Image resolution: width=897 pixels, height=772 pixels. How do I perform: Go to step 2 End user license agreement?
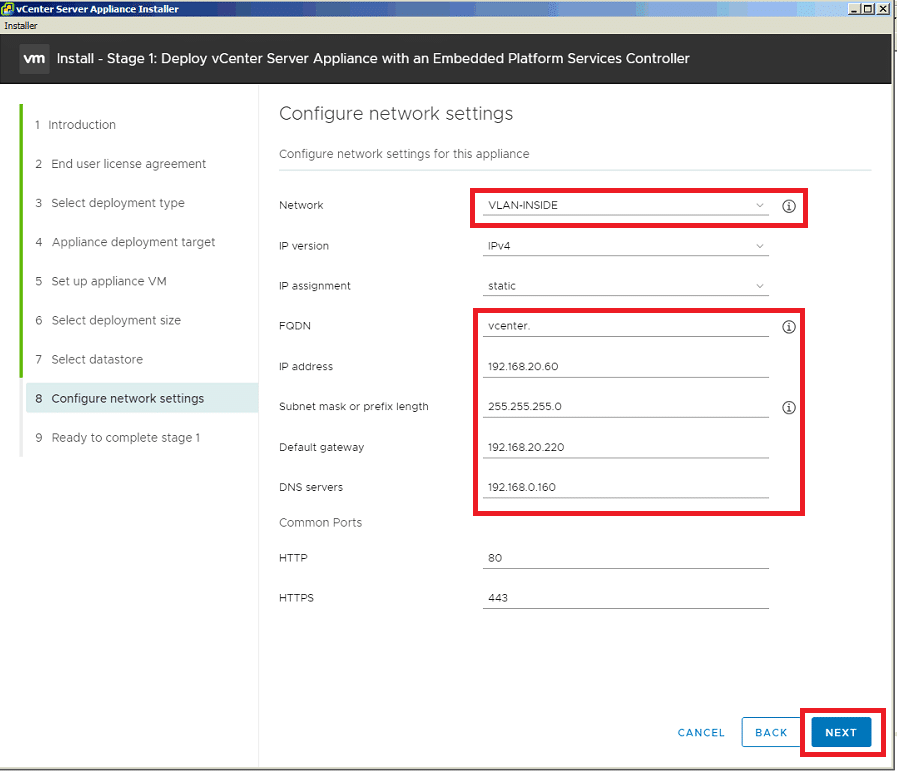point(120,164)
